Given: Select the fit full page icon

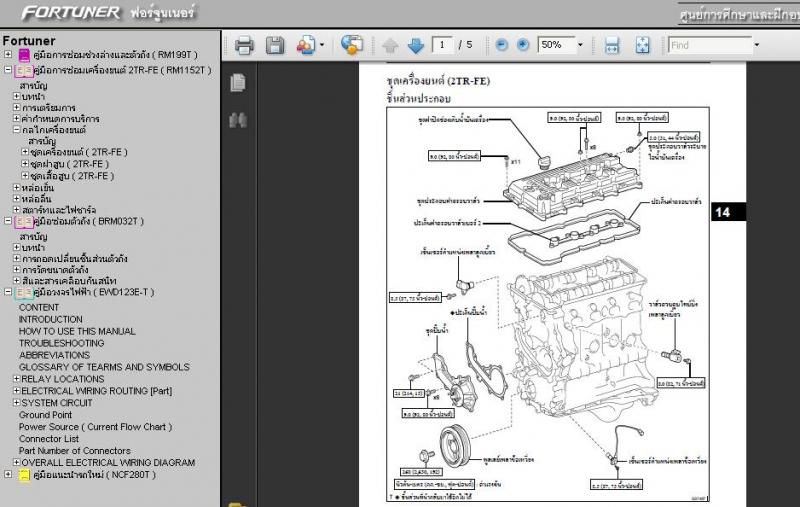Looking at the screenshot, I should (642, 45).
